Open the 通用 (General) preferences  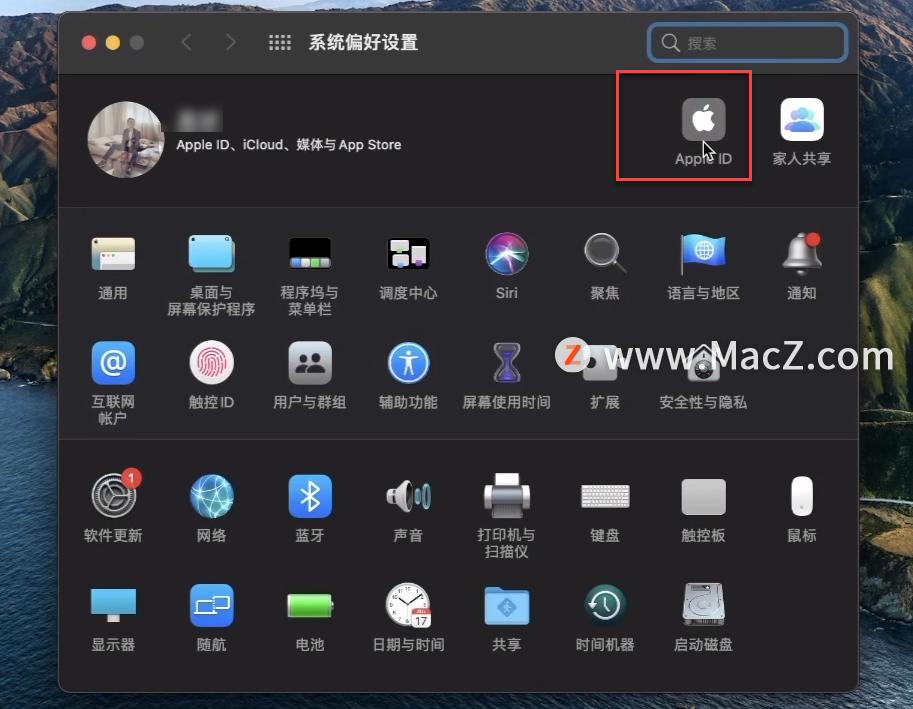pyautogui.click(x=112, y=253)
